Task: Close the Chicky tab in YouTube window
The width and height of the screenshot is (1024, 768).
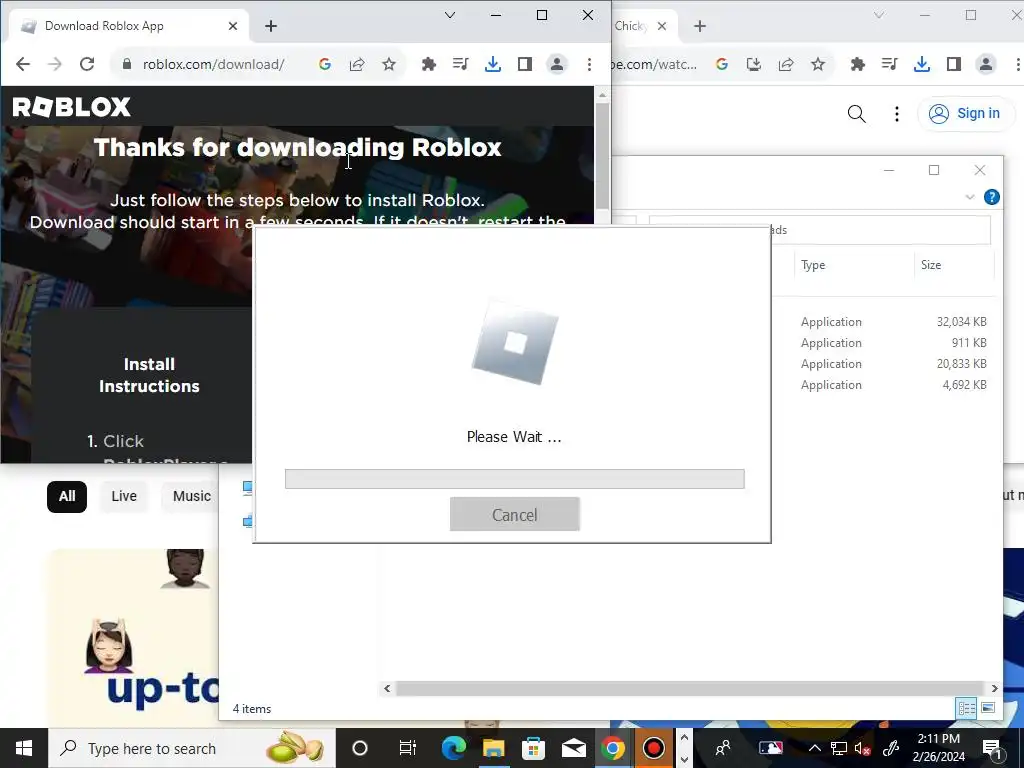Action: (662, 26)
